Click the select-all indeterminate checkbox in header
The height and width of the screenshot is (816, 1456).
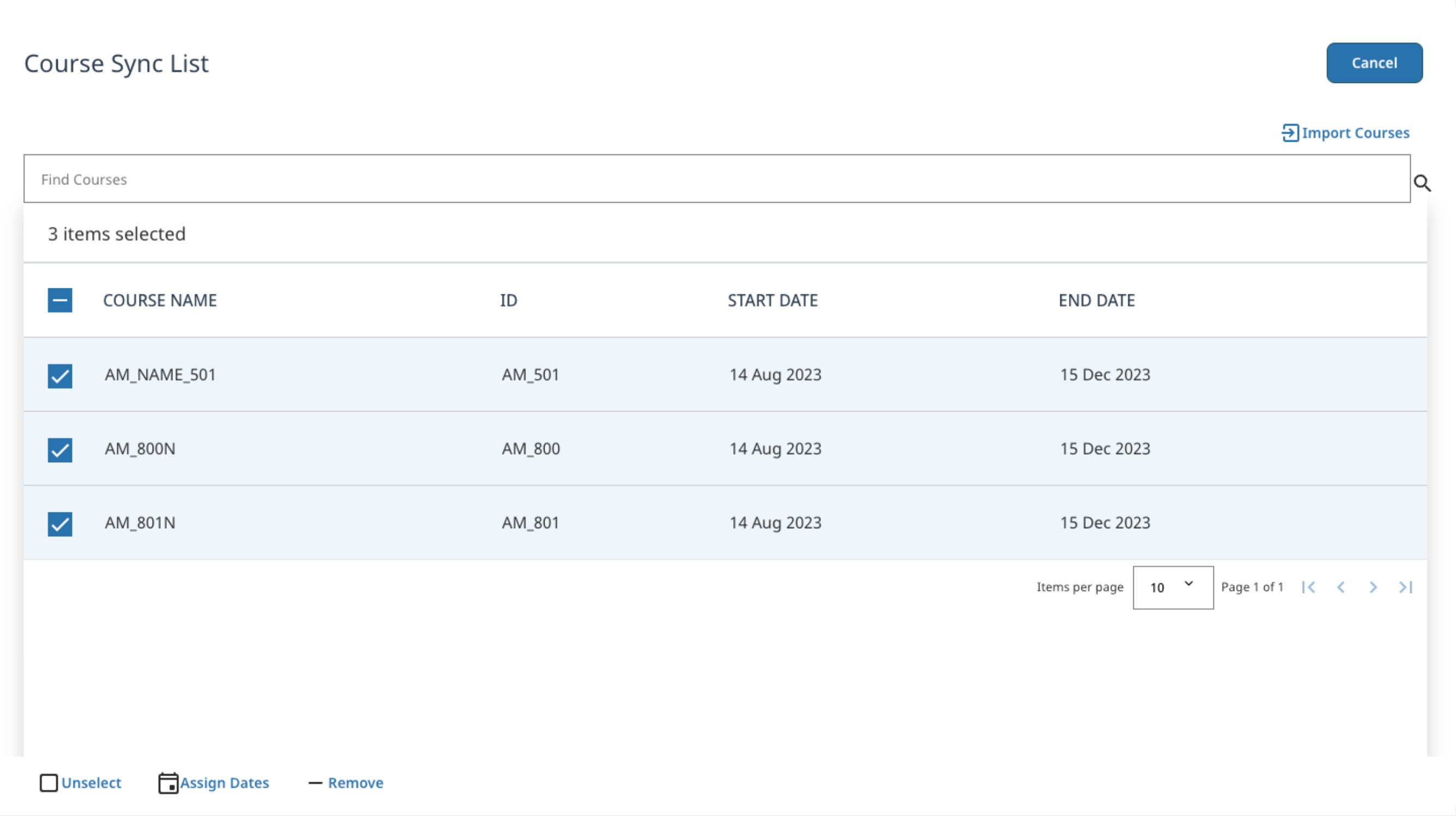(x=59, y=300)
